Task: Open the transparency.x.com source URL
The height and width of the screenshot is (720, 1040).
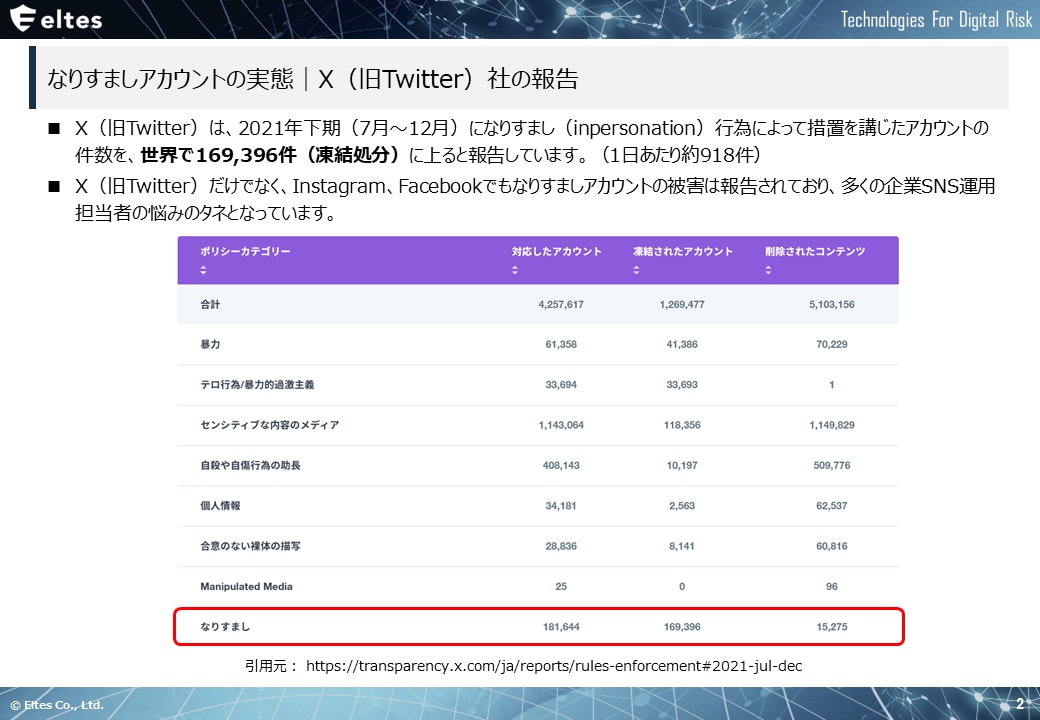Action: [x=554, y=666]
